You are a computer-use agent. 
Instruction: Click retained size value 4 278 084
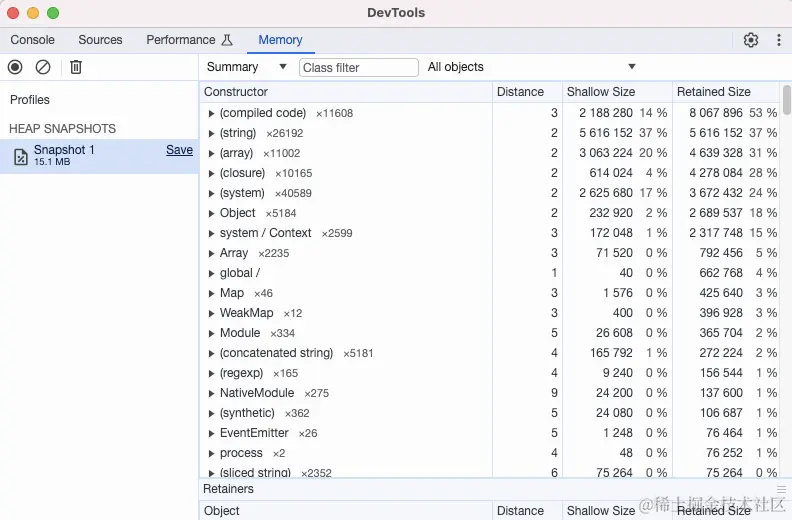coord(716,173)
